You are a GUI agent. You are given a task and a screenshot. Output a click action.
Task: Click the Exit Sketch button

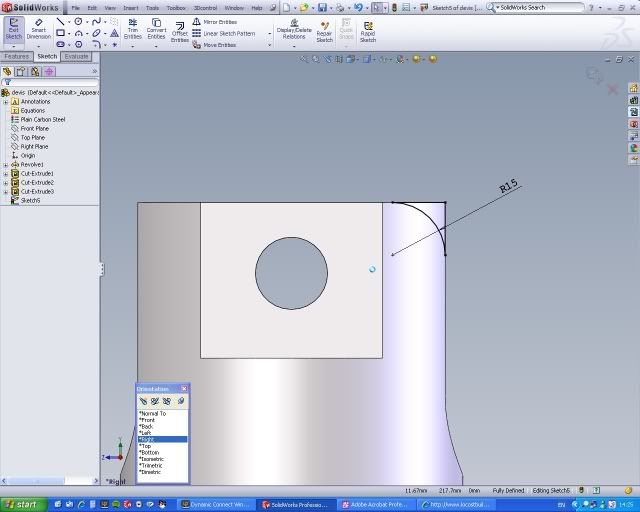(14, 30)
